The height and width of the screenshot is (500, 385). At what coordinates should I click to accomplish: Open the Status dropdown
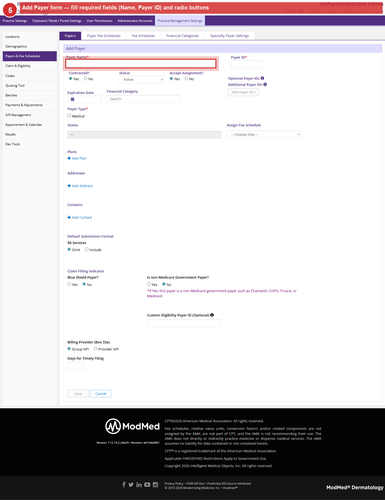tap(142, 79)
